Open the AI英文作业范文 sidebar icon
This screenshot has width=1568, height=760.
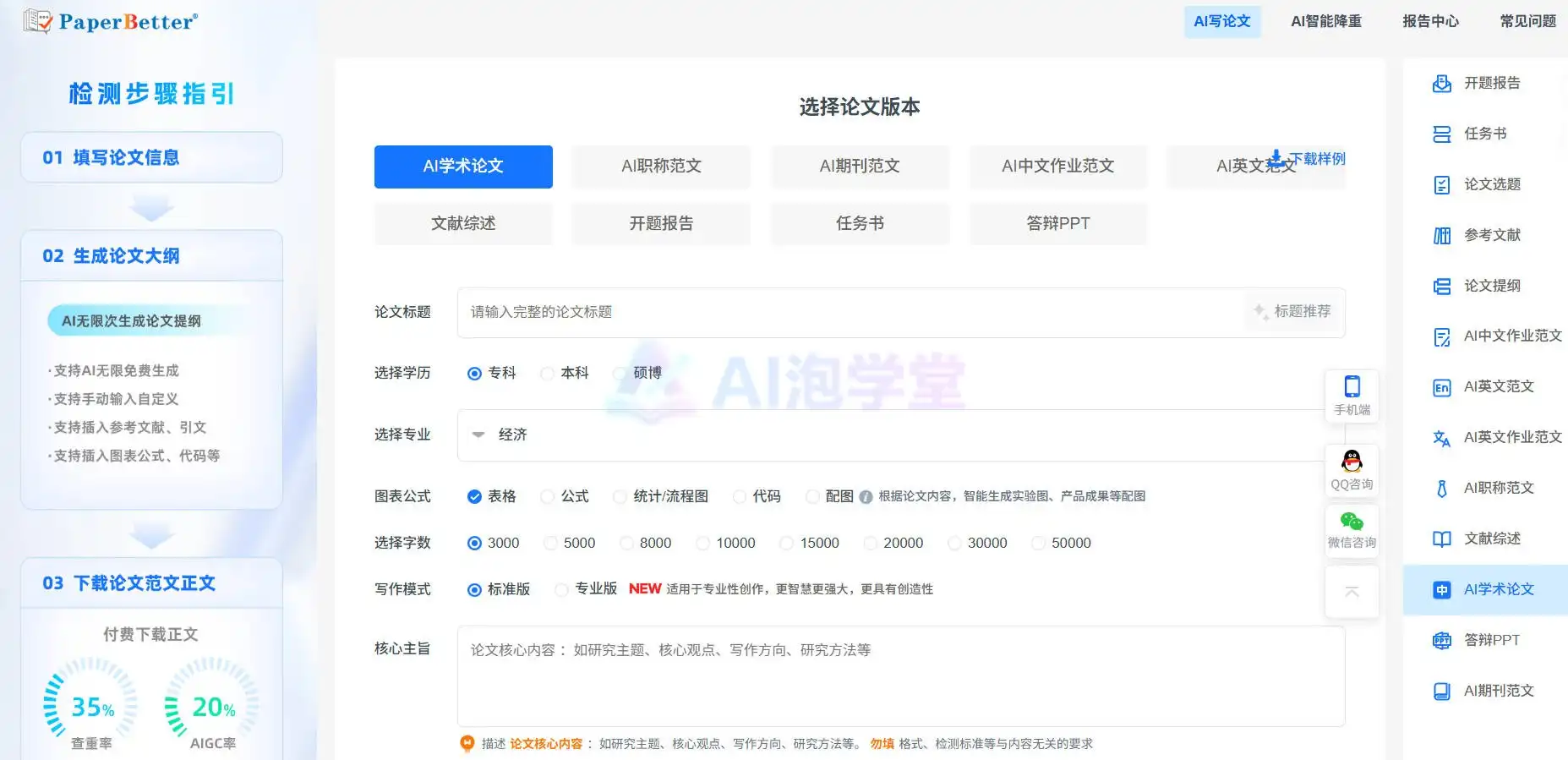pyautogui.click(x=1442, y=438)
